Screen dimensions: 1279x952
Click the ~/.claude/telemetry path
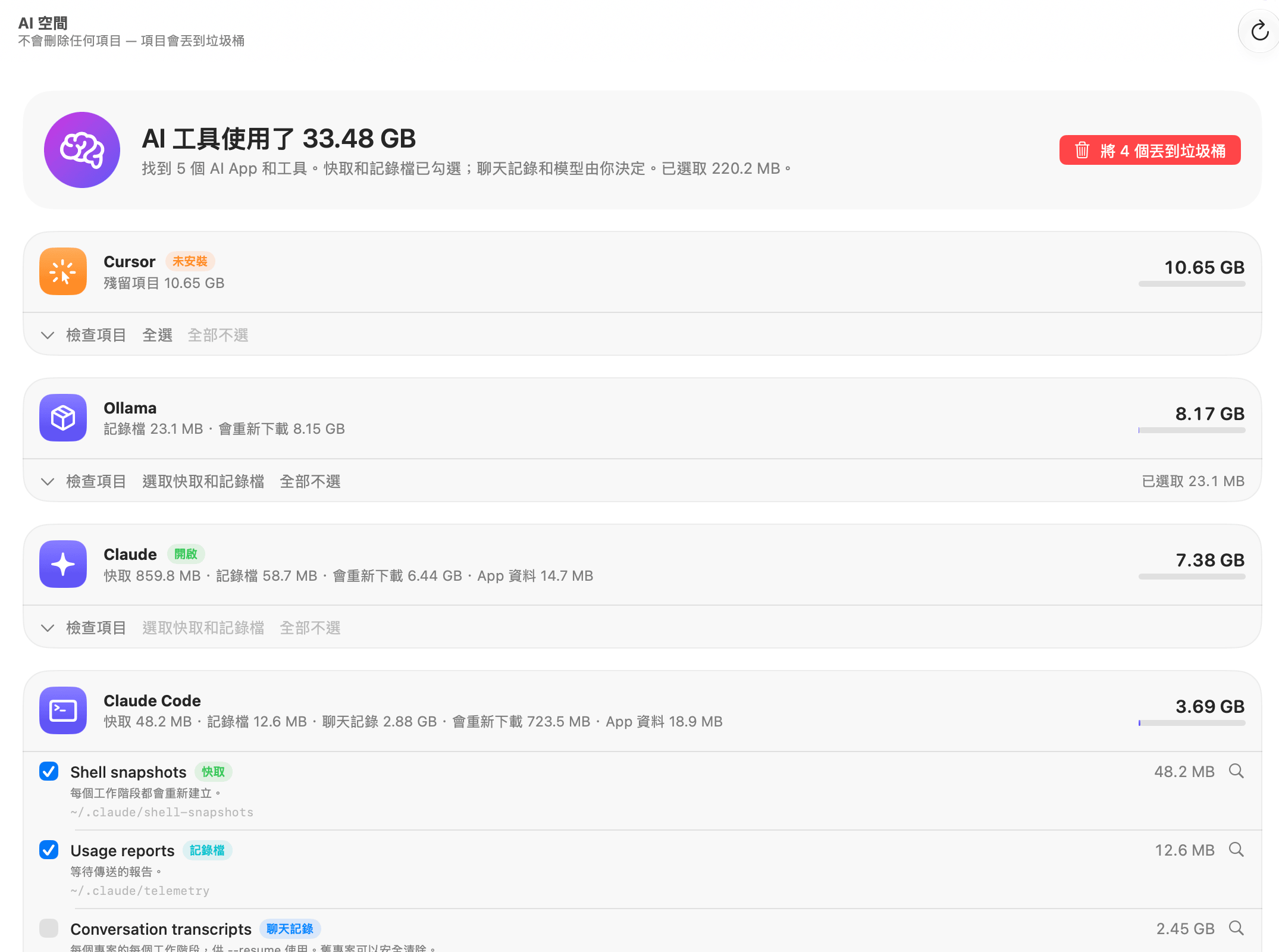(x=140, y=891)
